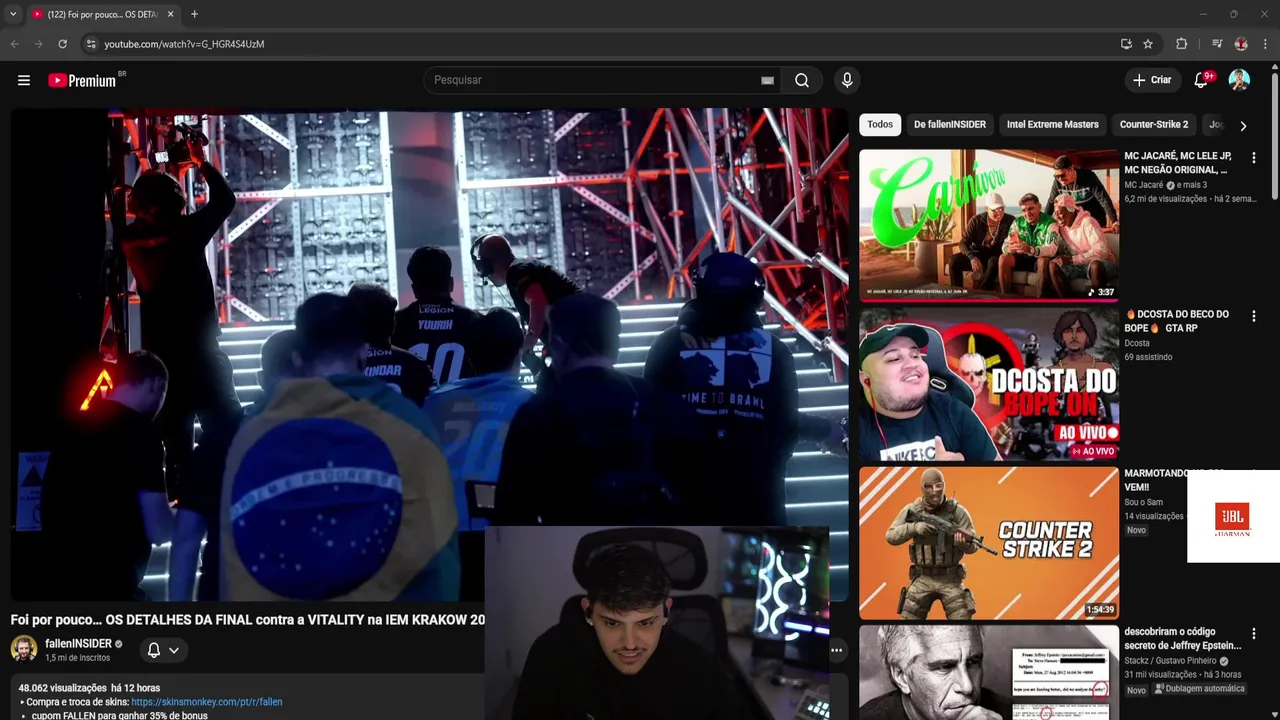Viewport: 1280px width, 720px height.
Task: Open options for Jeffrey Epstein video
Action: pyautogui.click(x=1253, y=634)
